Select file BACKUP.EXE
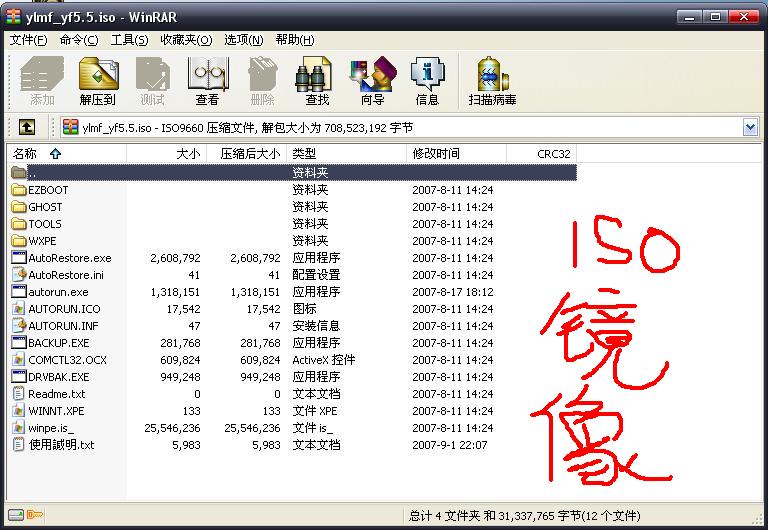This screenshot has height=530, width=768. coord(59,343)
